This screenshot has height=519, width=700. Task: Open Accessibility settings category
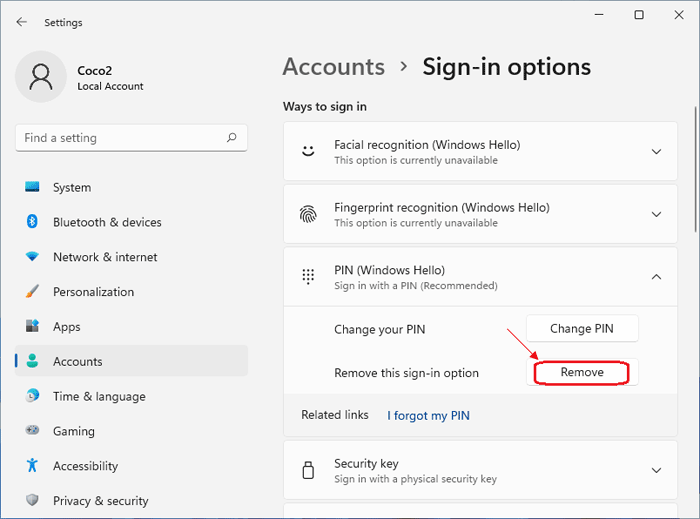pos(131,466)
